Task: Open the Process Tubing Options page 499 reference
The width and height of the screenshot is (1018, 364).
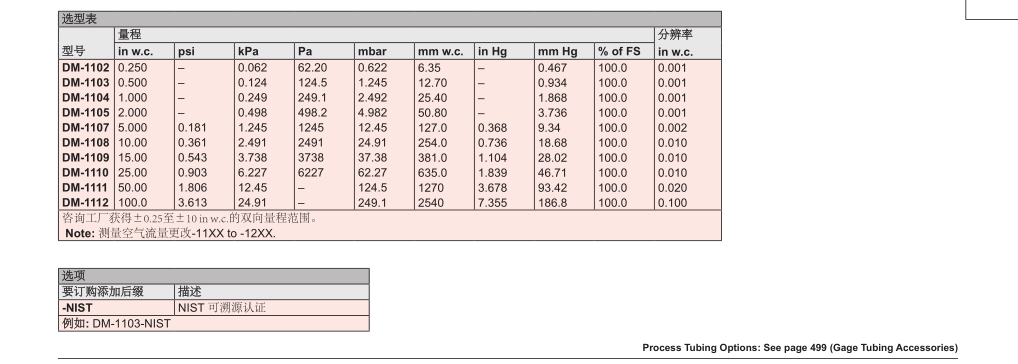Action: pyautogui.click(x=800, y=348)
